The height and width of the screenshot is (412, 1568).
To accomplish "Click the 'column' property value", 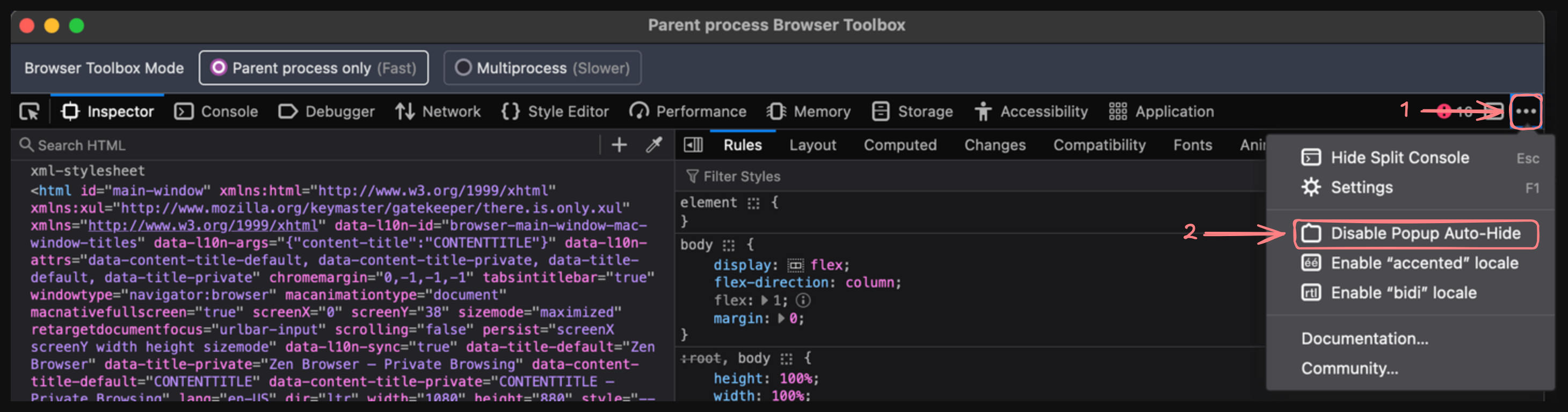I will [869, 283].
